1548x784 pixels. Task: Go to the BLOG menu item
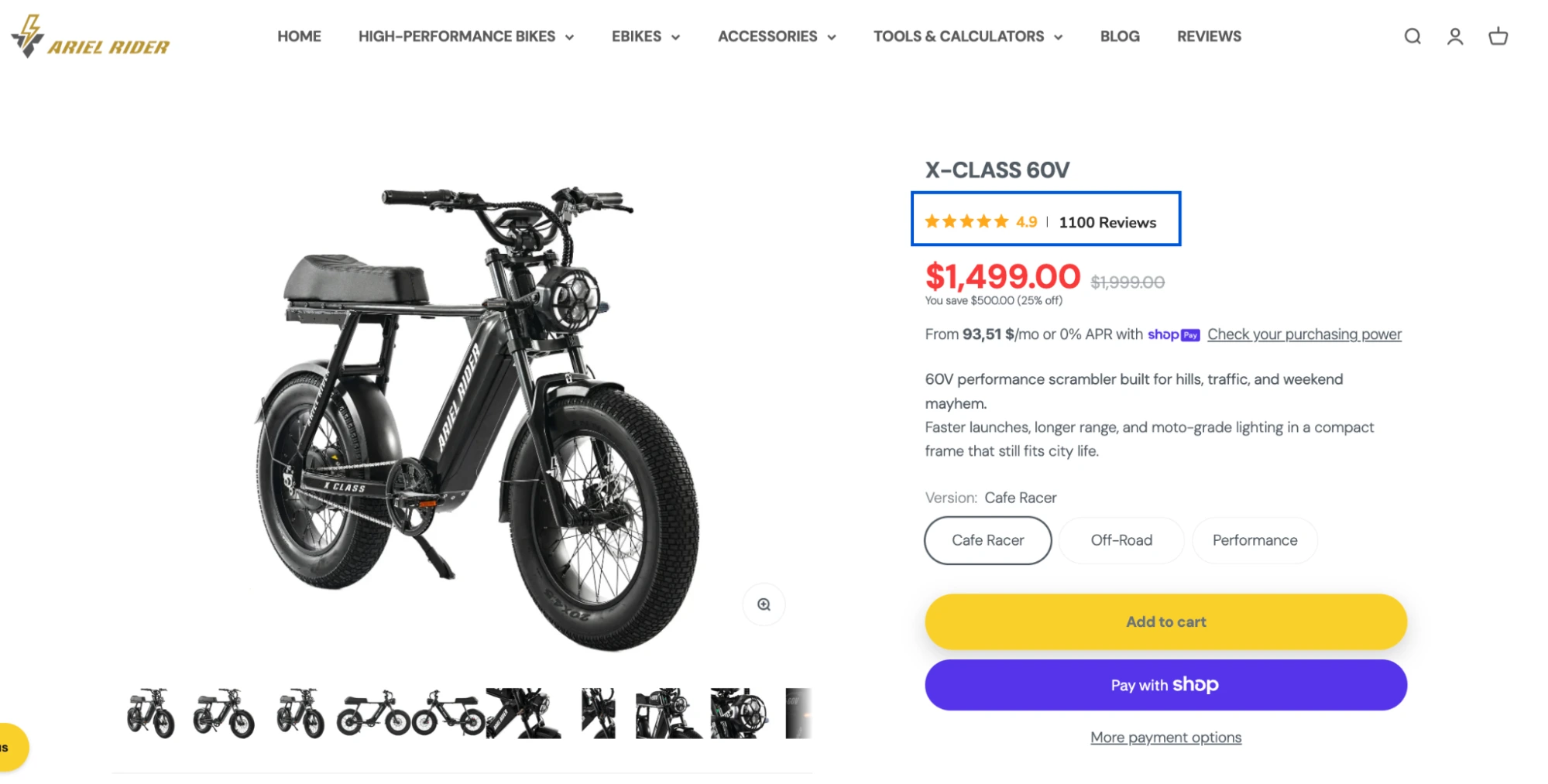pyautogui.click(x=1119, y=36)
